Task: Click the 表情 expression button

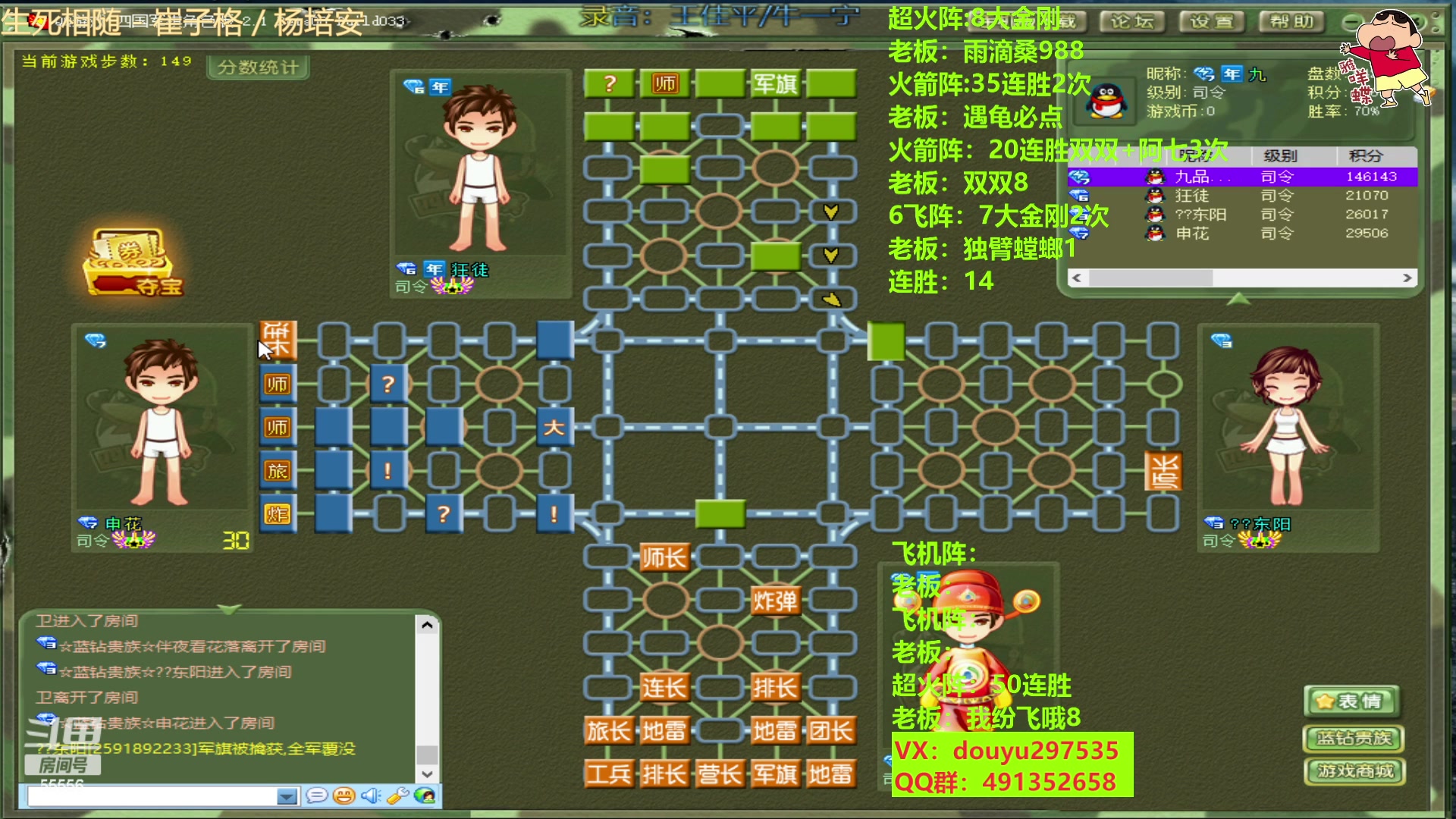Action: [1352, 701]
